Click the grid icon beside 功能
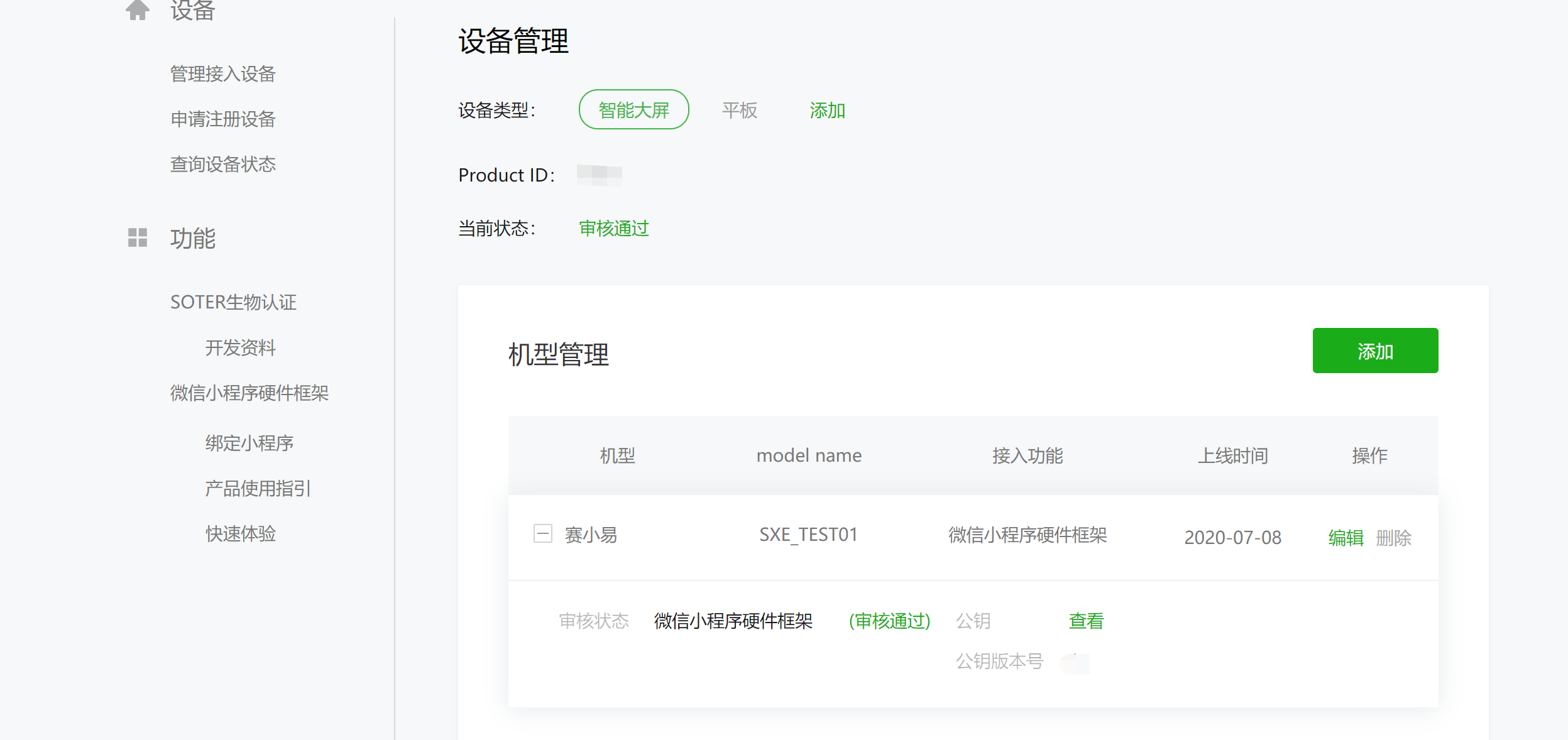Image resolution: width=1568 pixels, height=740 pixels. [x=137, y=237]
